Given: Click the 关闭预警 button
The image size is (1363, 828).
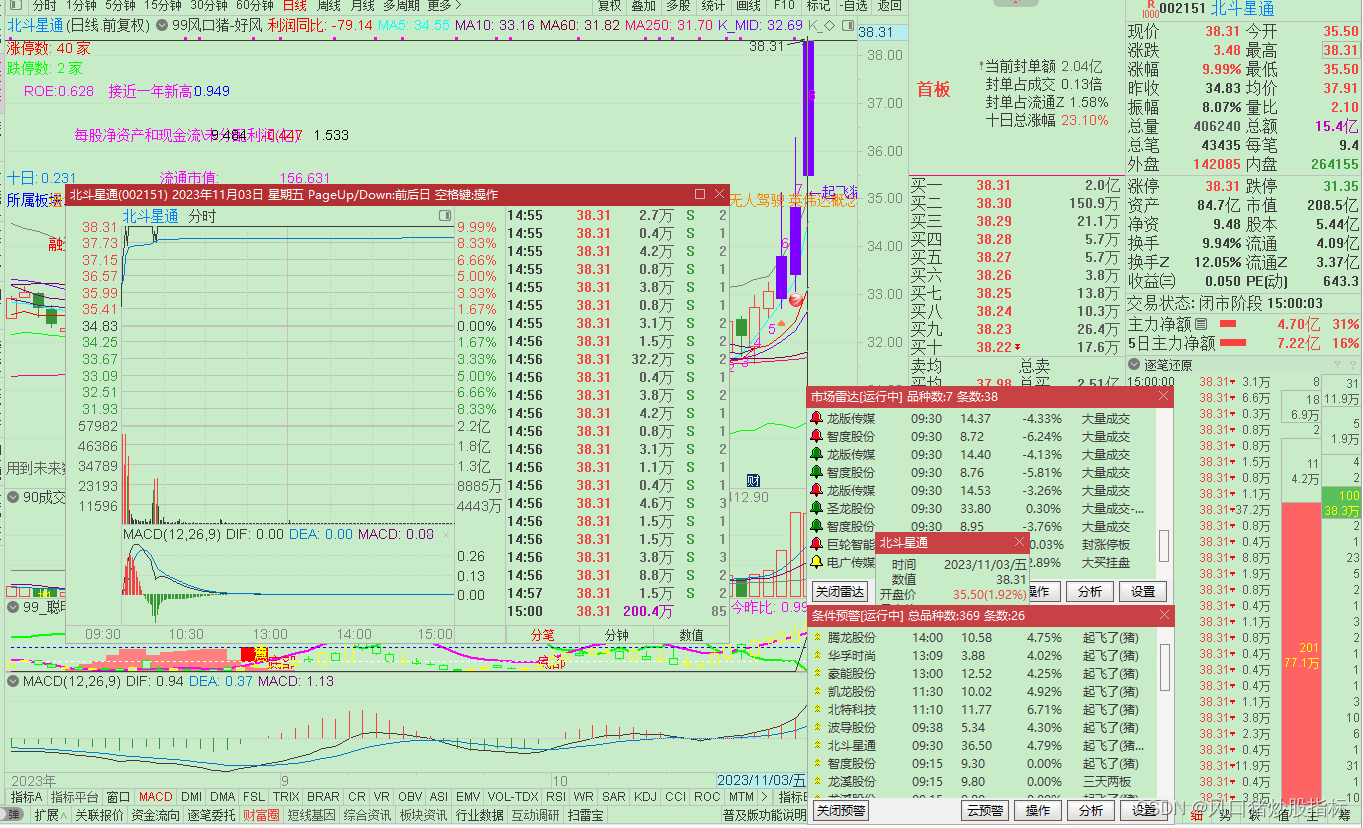Looking at the screenshot, I should 840,810.
